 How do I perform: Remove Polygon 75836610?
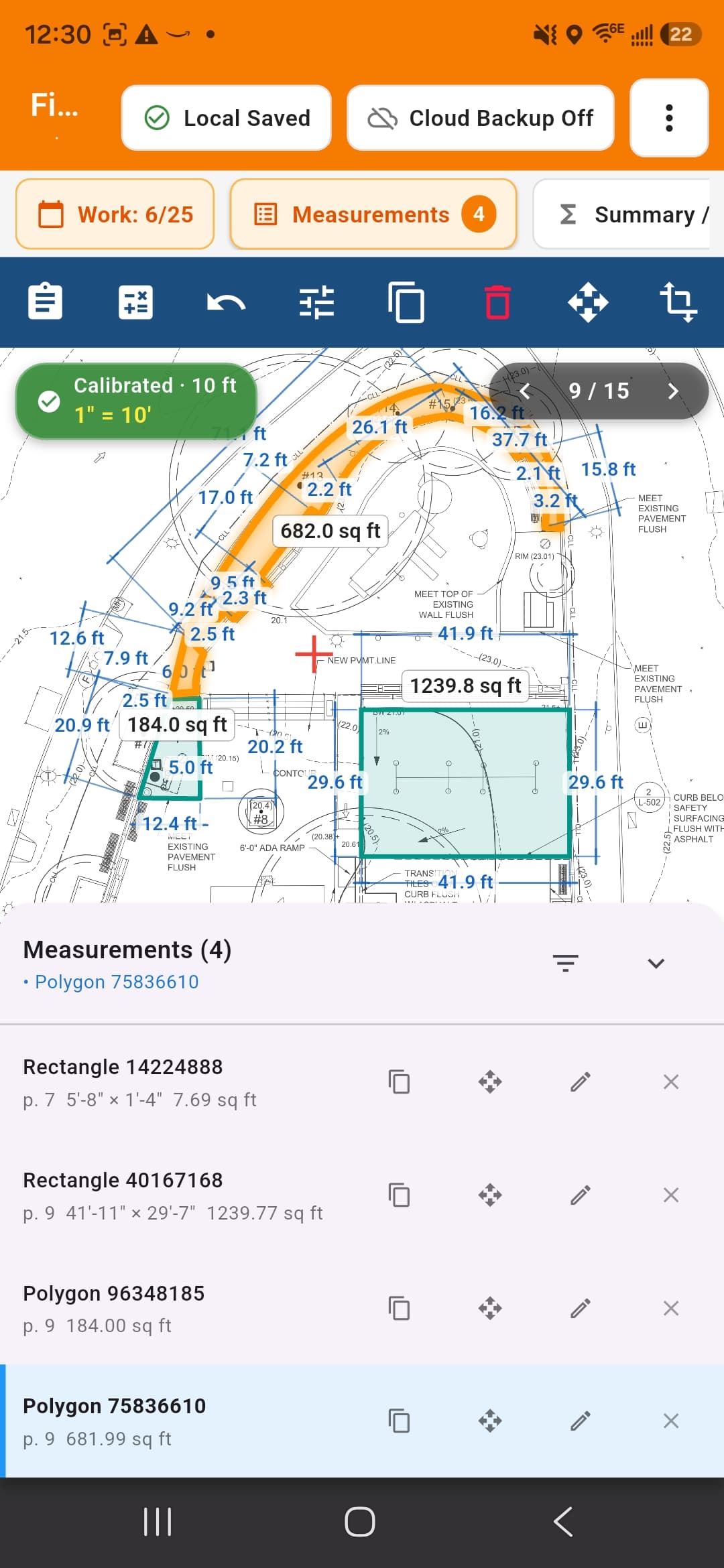[671, 1421]
